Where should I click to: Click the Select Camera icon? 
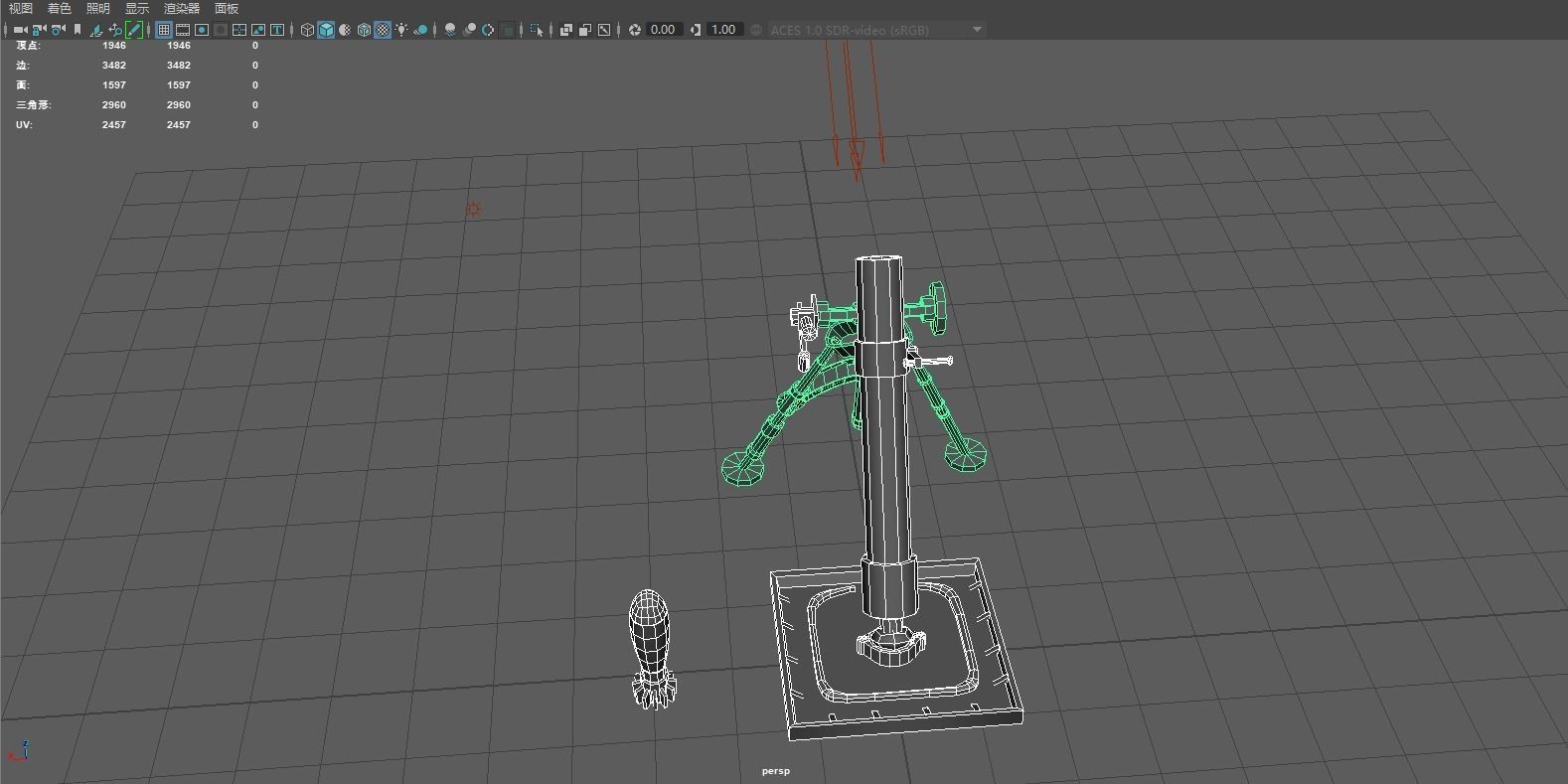point(20,30)
